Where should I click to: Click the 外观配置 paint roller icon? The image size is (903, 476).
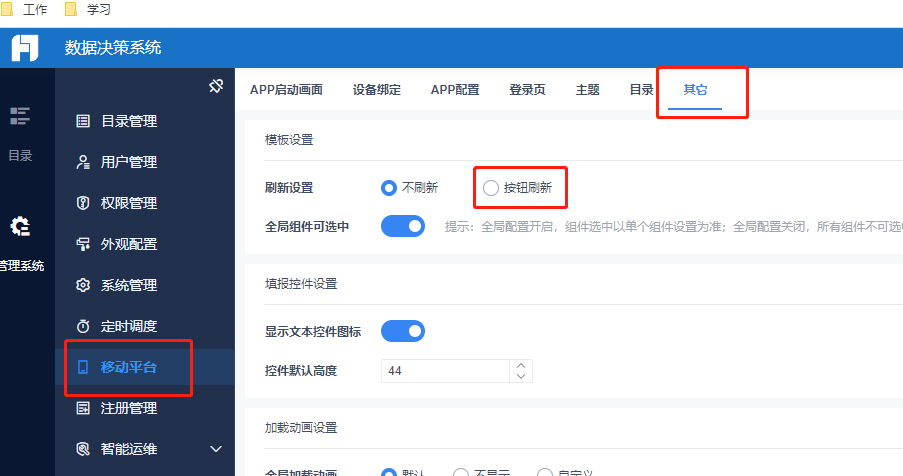coord(83,244)
